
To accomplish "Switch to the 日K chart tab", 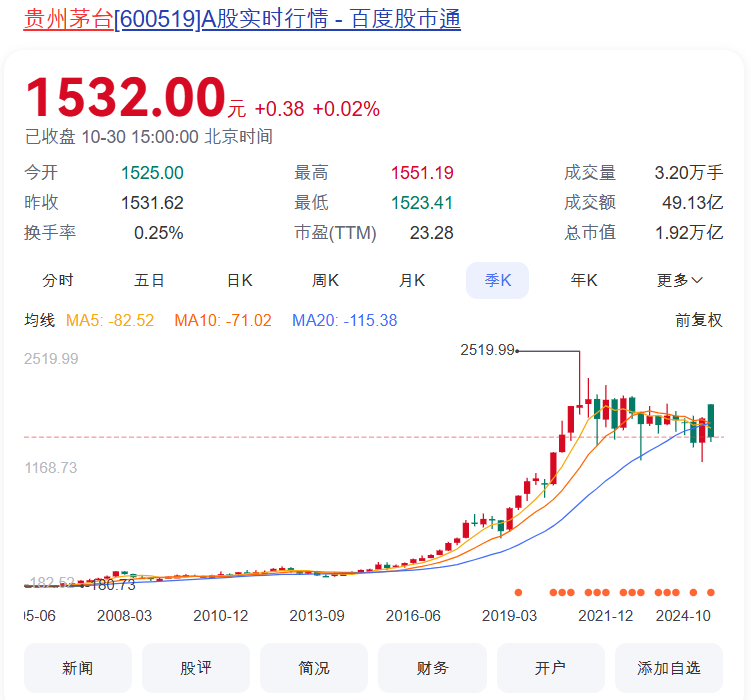I will (239, 280).
